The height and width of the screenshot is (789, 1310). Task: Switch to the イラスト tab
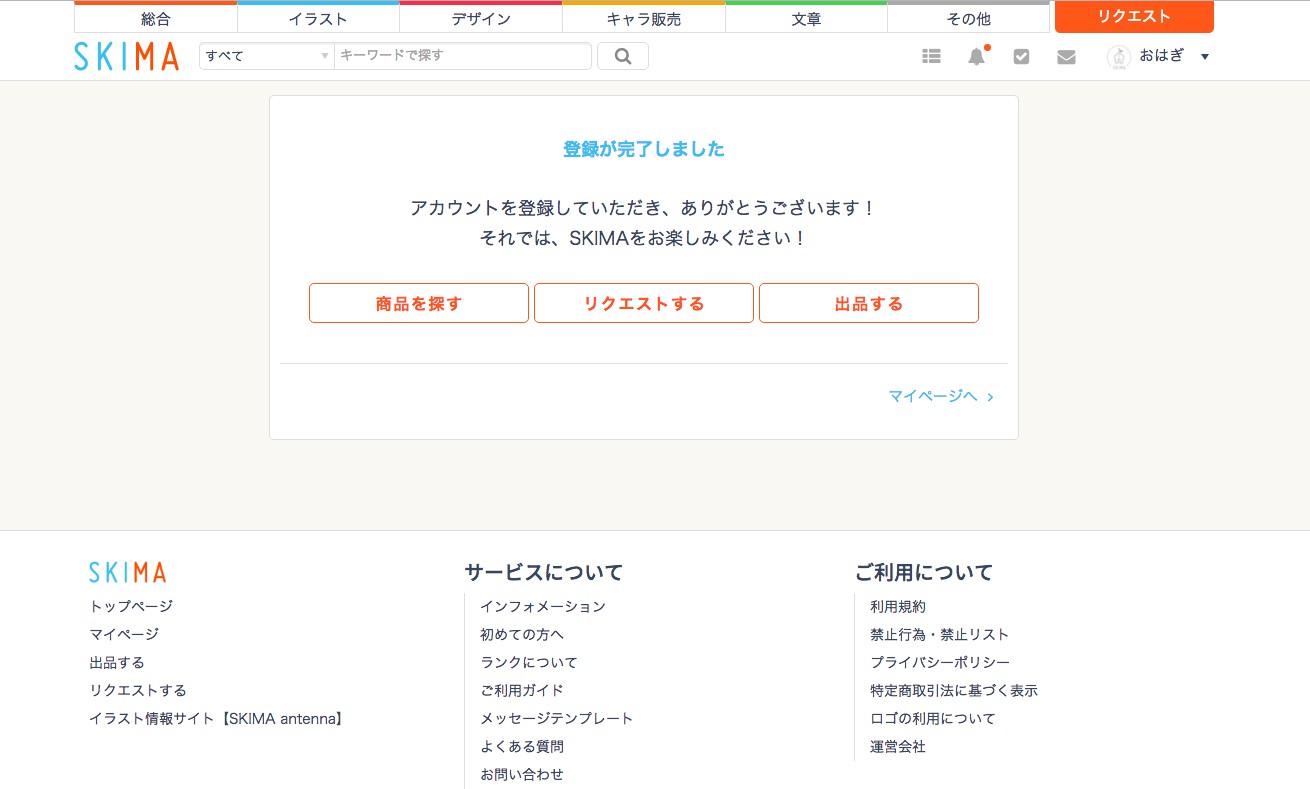[318, 18]
